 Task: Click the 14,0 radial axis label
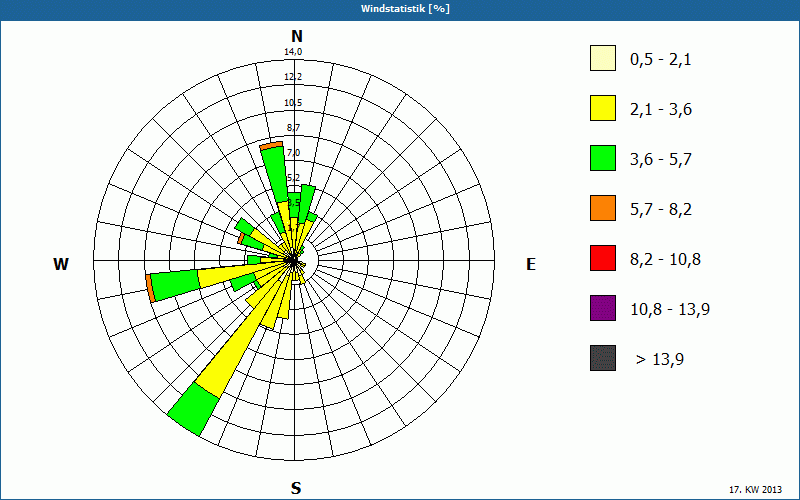pyautogui.click(x=293, y=52)
